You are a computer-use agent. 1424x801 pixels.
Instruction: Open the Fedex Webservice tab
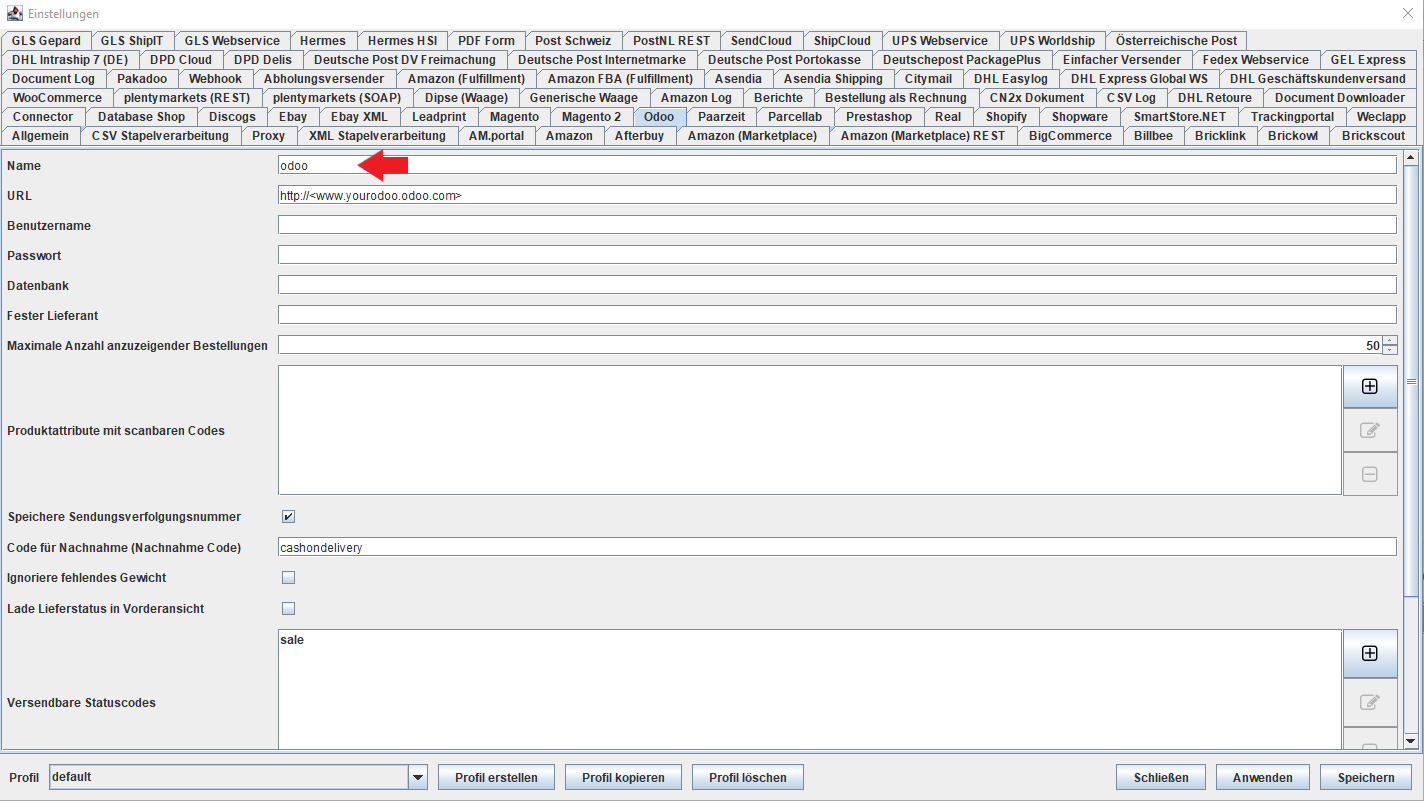[1256, 60]
